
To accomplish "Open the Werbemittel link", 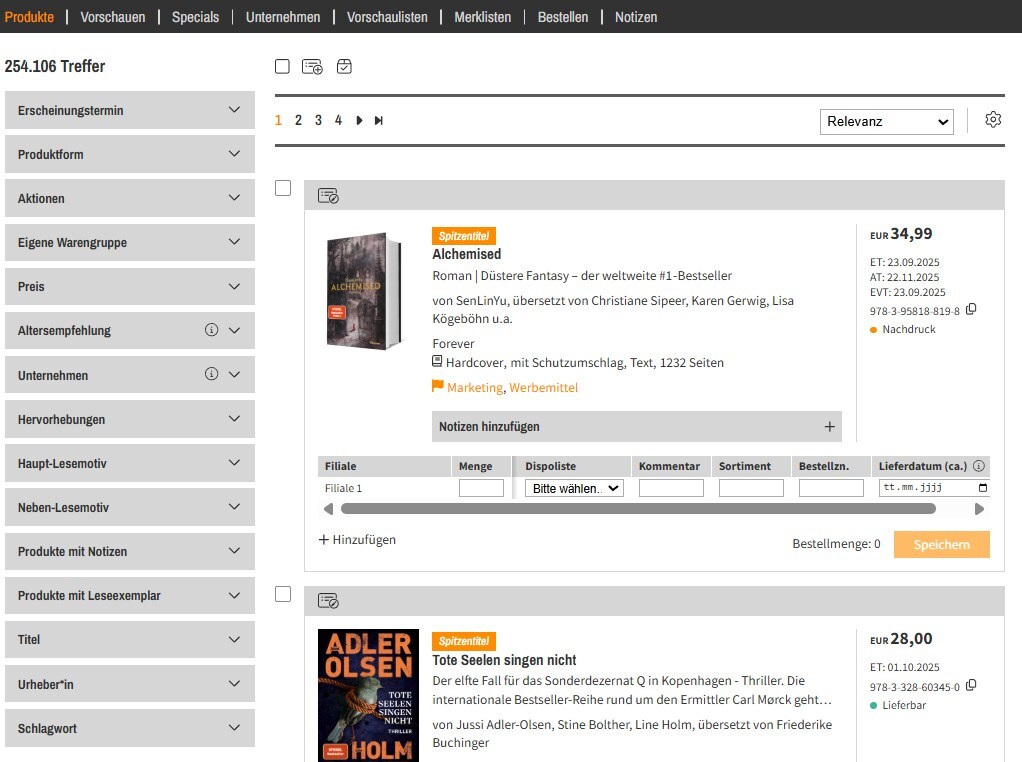I will (543, 388).
